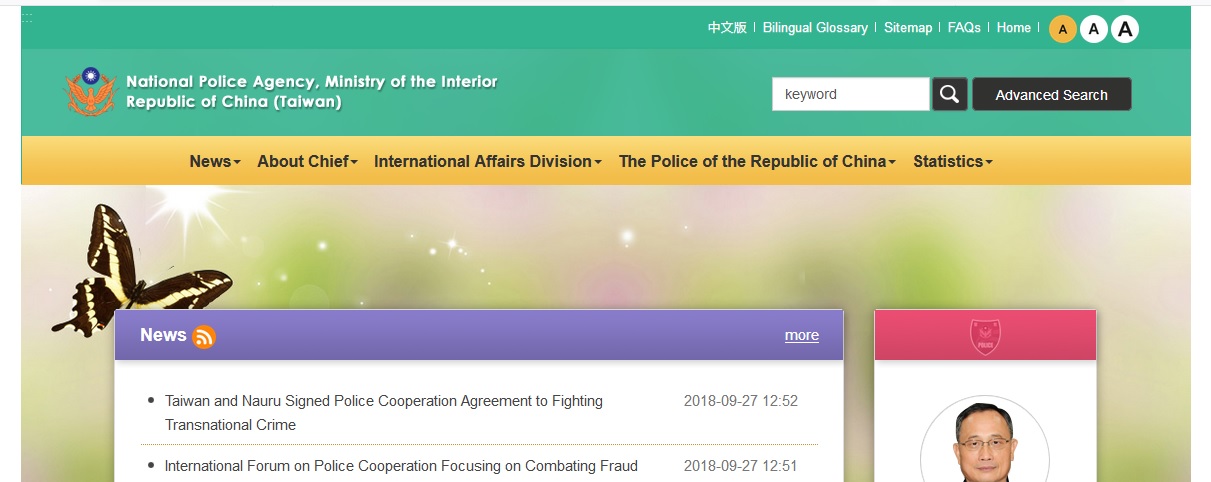Select the small font size A button
The height and width of the screenshot is (482, 1211).
(x=1062, y=29)
